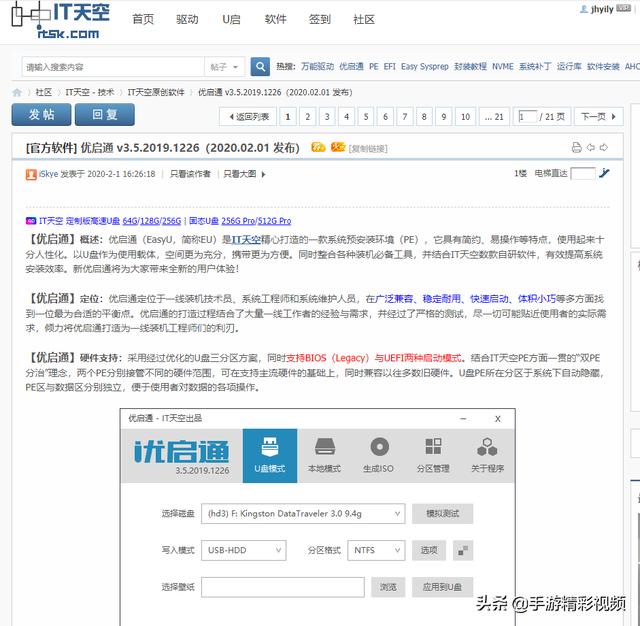Click 浏览 wallpaper browse button
Viewport: 640px width, 626px height.
(x=388, y=587)
